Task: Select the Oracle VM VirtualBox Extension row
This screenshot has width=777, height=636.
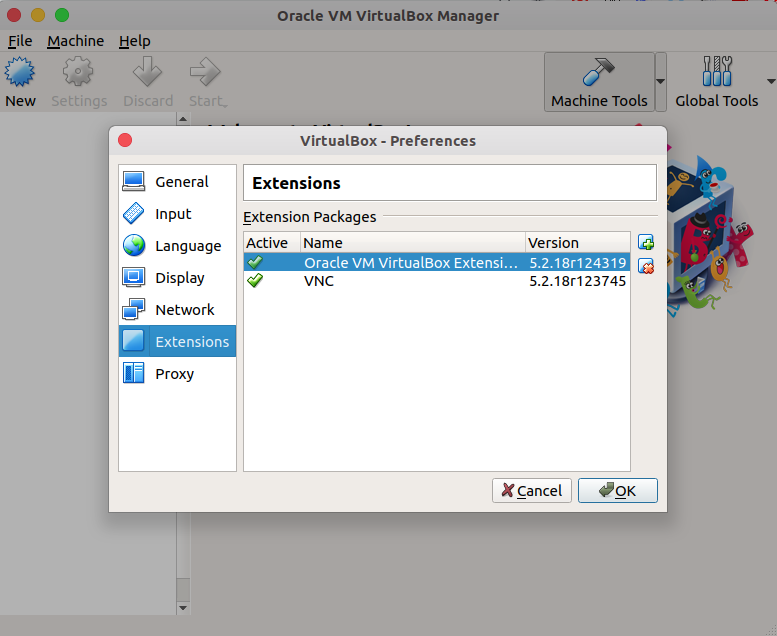Action: click(x=437, y=262)
